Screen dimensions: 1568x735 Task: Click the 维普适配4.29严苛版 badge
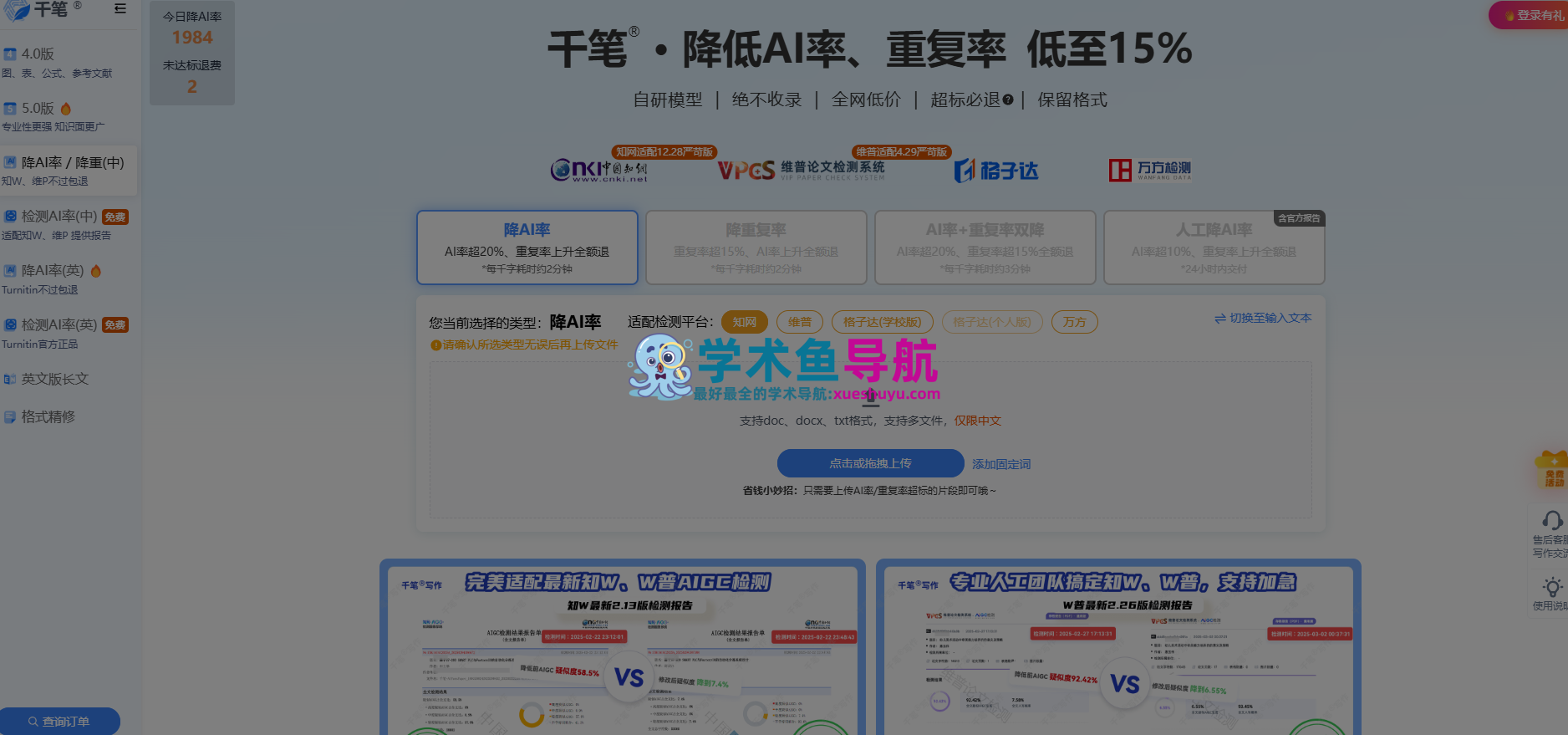(902, 152)
